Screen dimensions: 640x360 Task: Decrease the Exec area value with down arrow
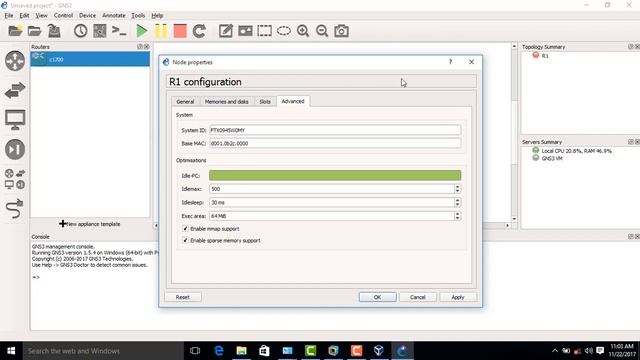pyautogui.click(x=457, y=218)
